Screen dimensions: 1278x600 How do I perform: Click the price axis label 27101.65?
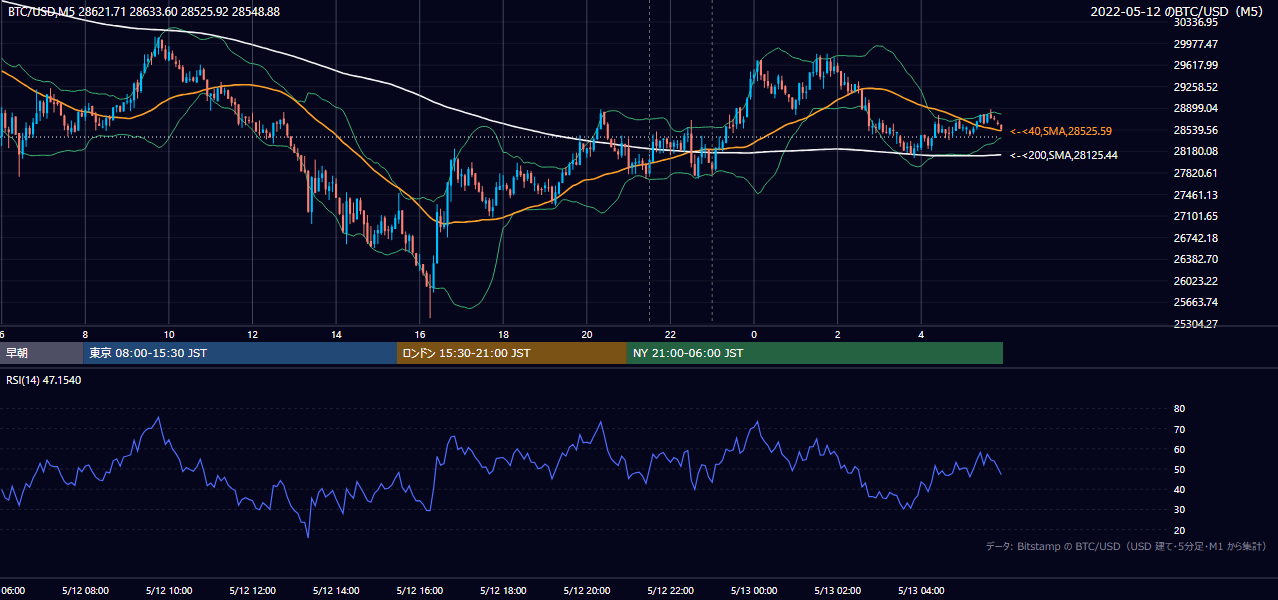point(1196,216)
